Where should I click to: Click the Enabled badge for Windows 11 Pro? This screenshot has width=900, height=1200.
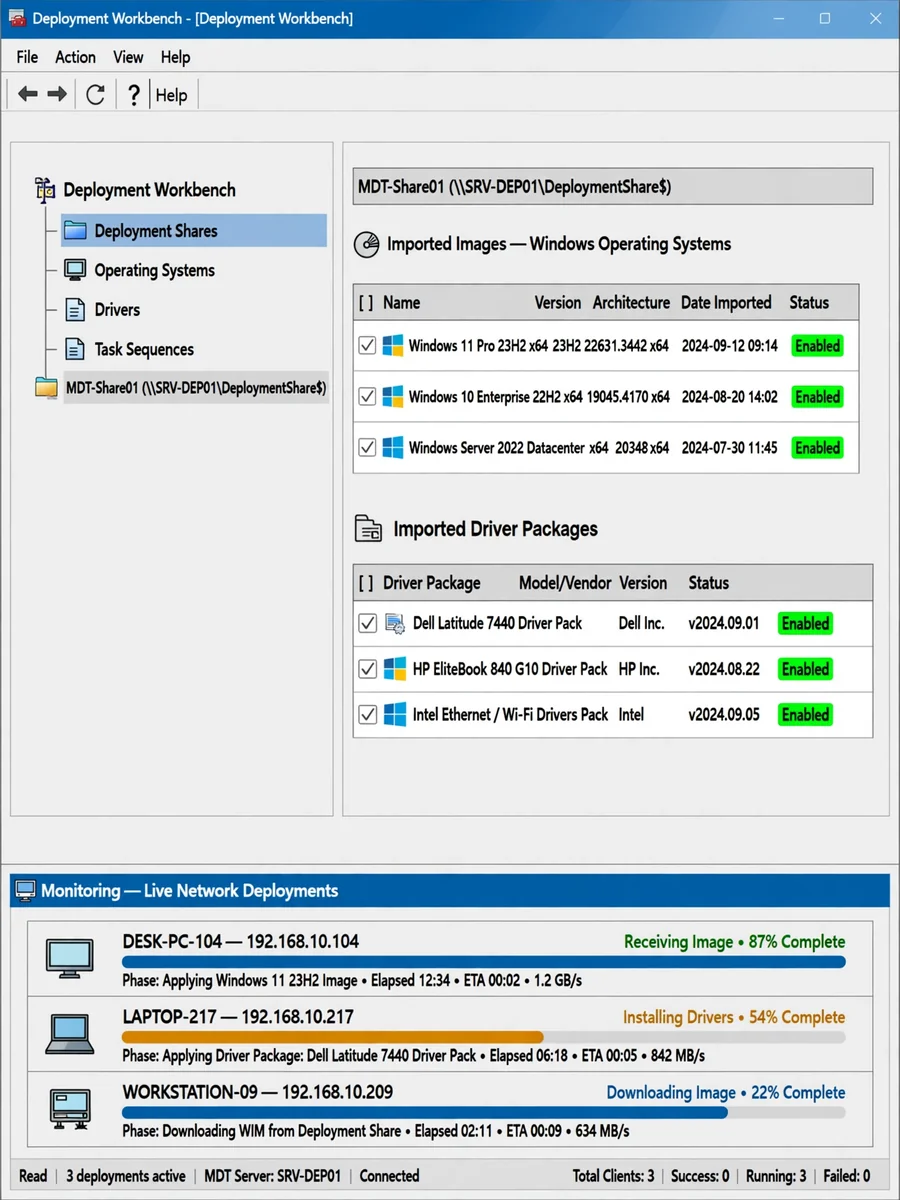pyautogui.click(x=817, y=346)
